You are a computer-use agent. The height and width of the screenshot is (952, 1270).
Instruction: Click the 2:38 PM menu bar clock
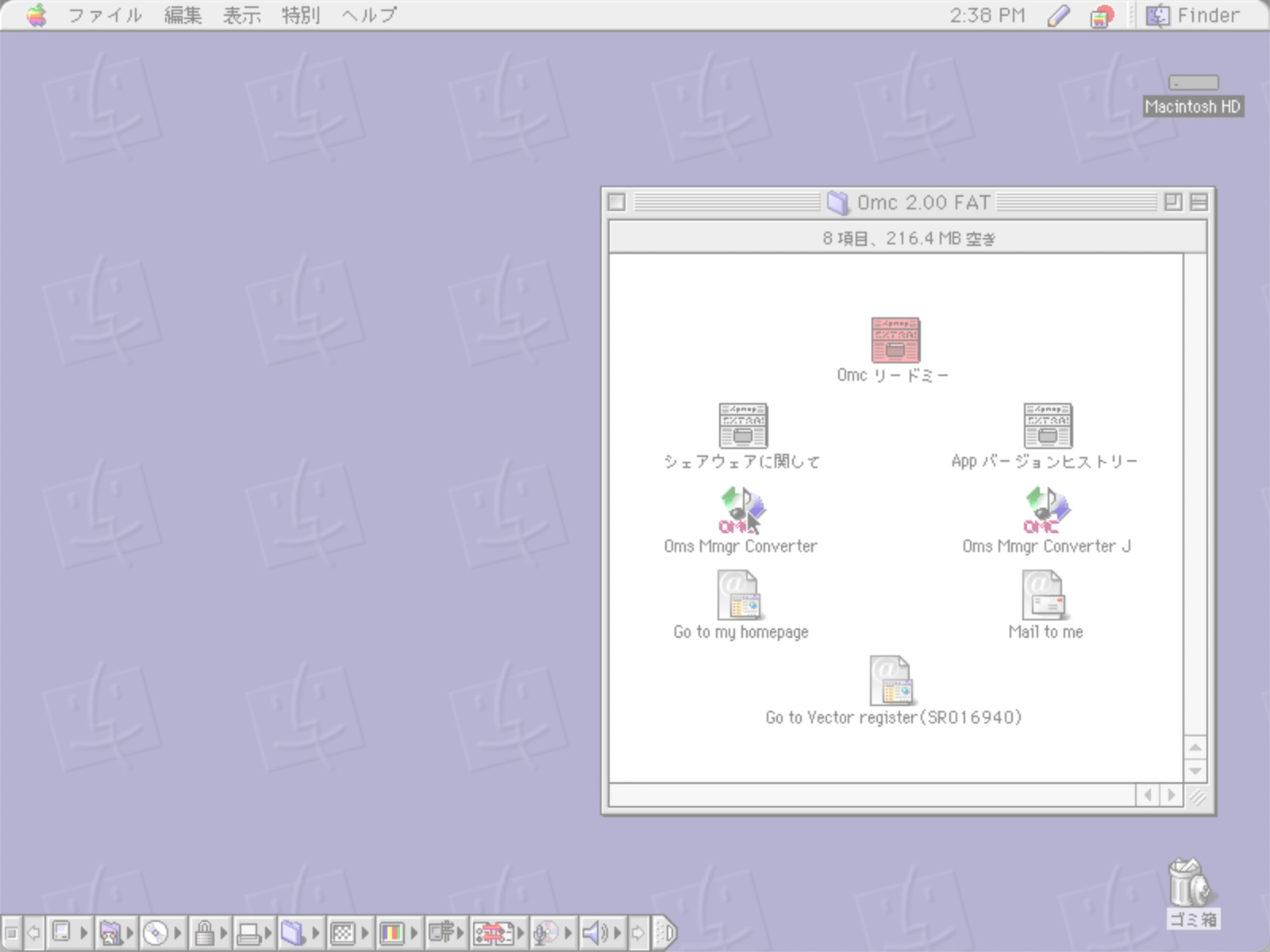(x=987, y=15)
